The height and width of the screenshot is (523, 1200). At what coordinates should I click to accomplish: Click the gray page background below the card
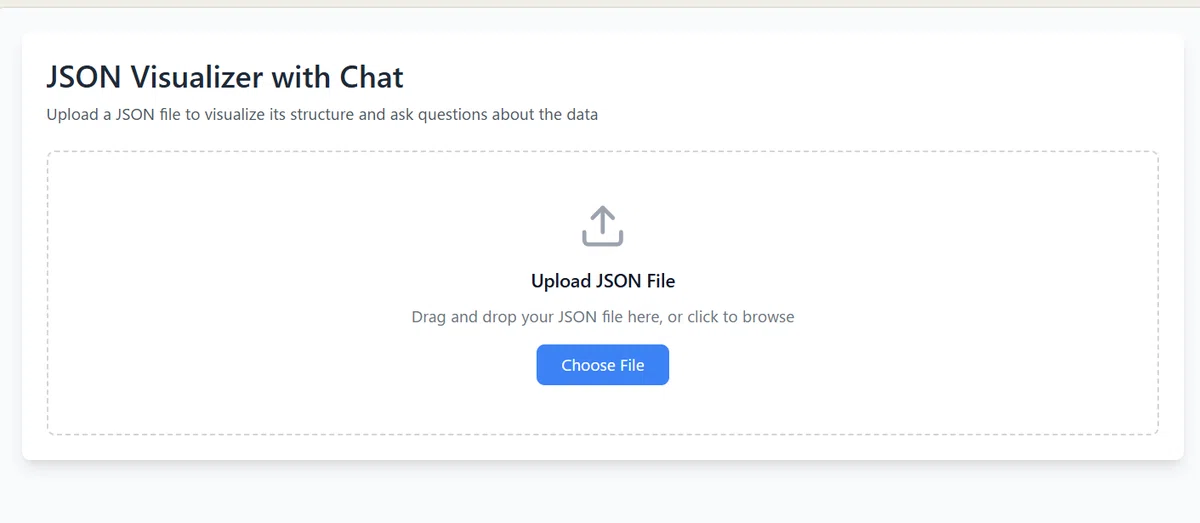[600, 492]
